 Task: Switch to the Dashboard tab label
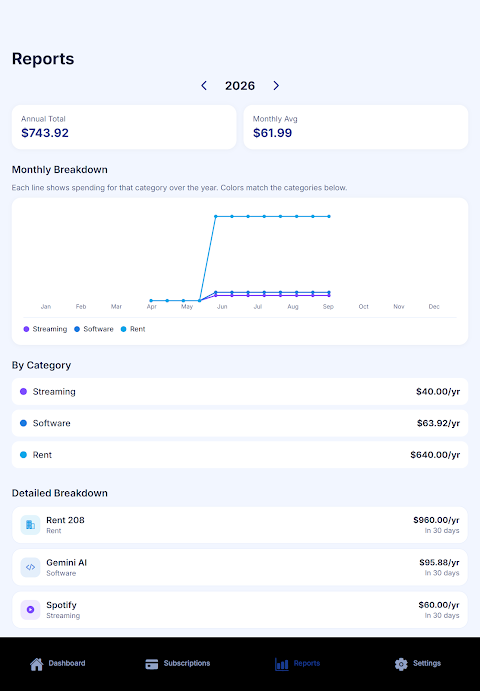pyautogui.click(x=67, y=663)
